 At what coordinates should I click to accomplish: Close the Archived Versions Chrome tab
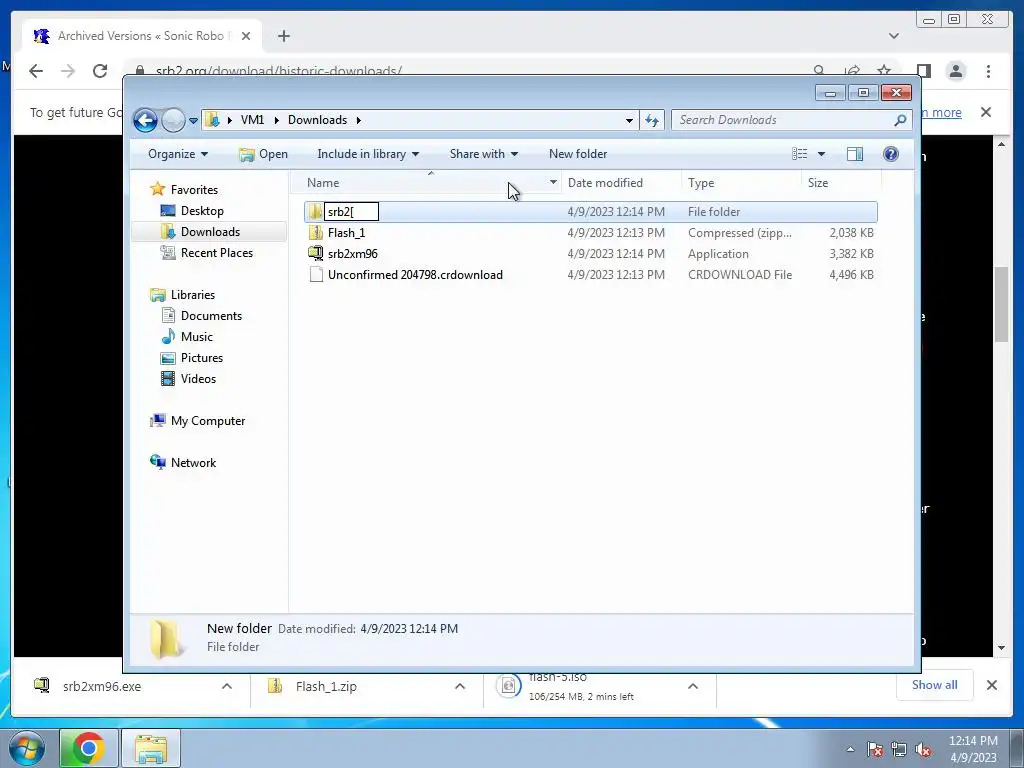pyautogui.click(x=246, y=36)
